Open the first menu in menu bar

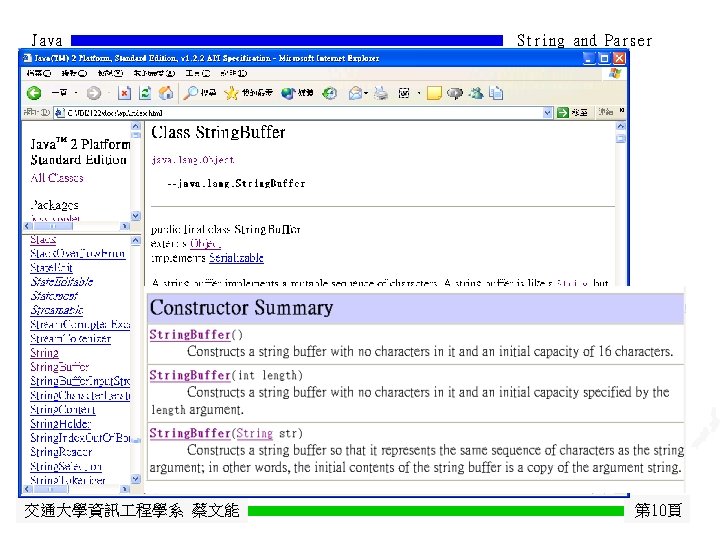(39, 73)
